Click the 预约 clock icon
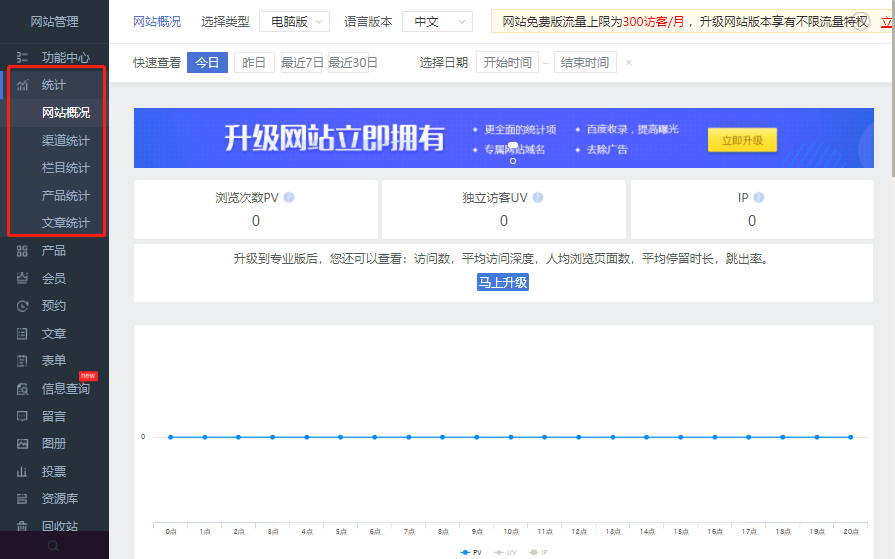 (22, 306)
